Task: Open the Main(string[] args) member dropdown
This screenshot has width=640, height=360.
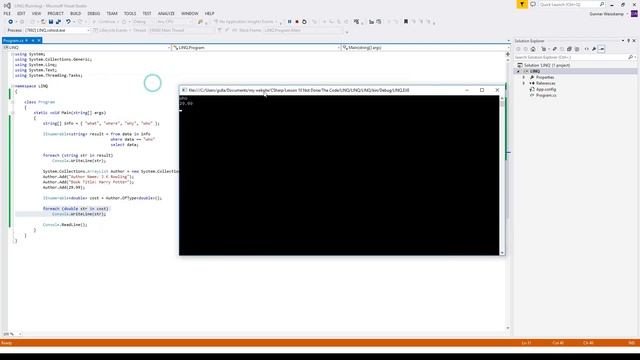Action: [x=424, y=48]
